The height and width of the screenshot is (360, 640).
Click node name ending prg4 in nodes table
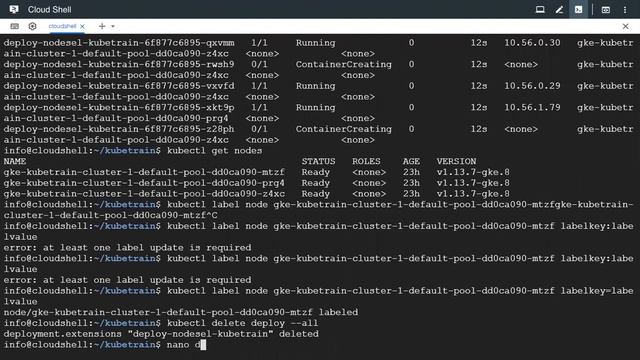click(x=144, y=183)
